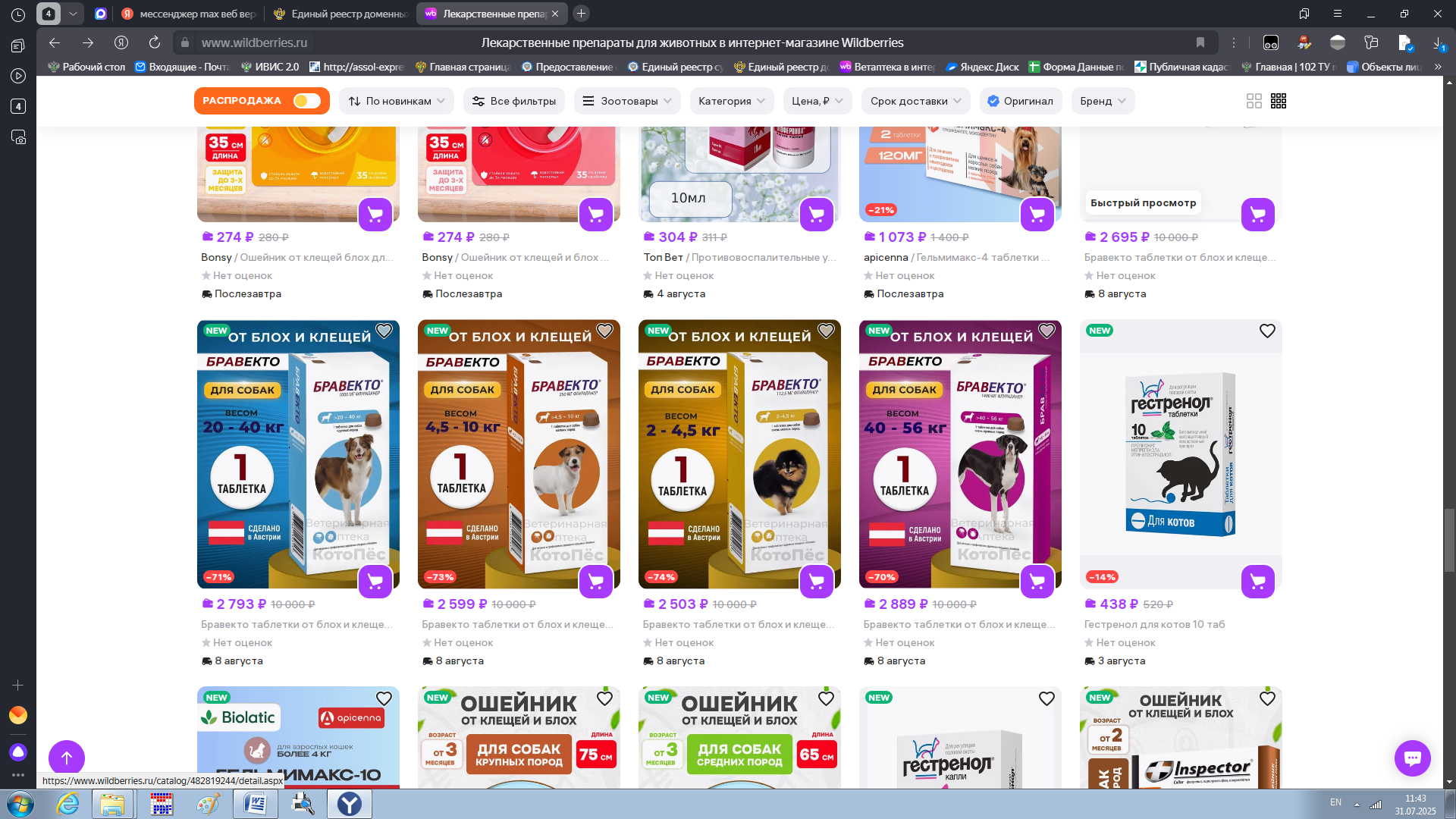The height and width of the screenshot is (819, 1456).
Task: Expand the Категория filter
Action: [732, 101]
